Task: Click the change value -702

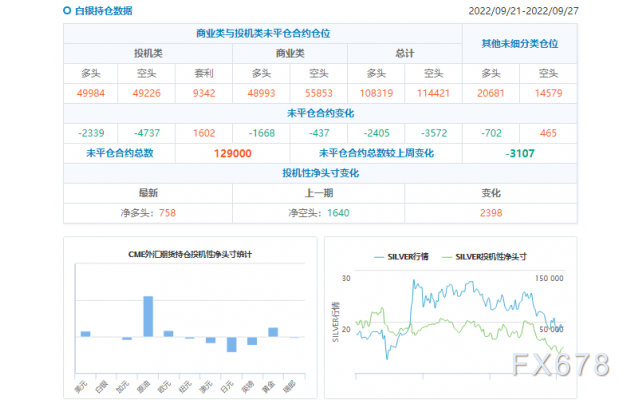Action: point(491,133)
